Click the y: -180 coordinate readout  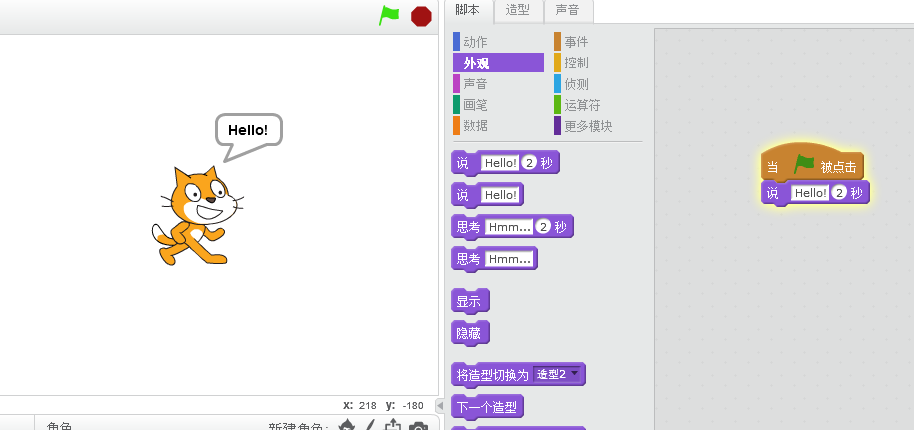click(404, 406)
